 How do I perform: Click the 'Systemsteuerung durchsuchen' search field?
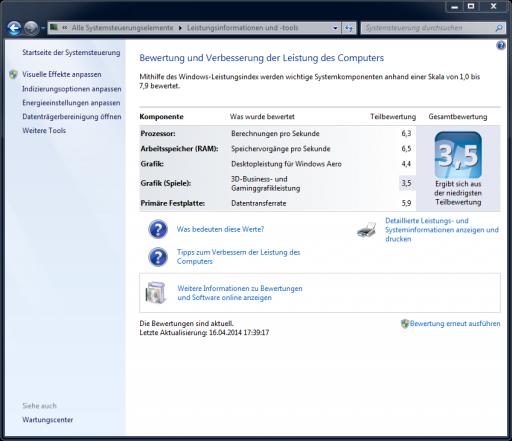coord(428,28)
